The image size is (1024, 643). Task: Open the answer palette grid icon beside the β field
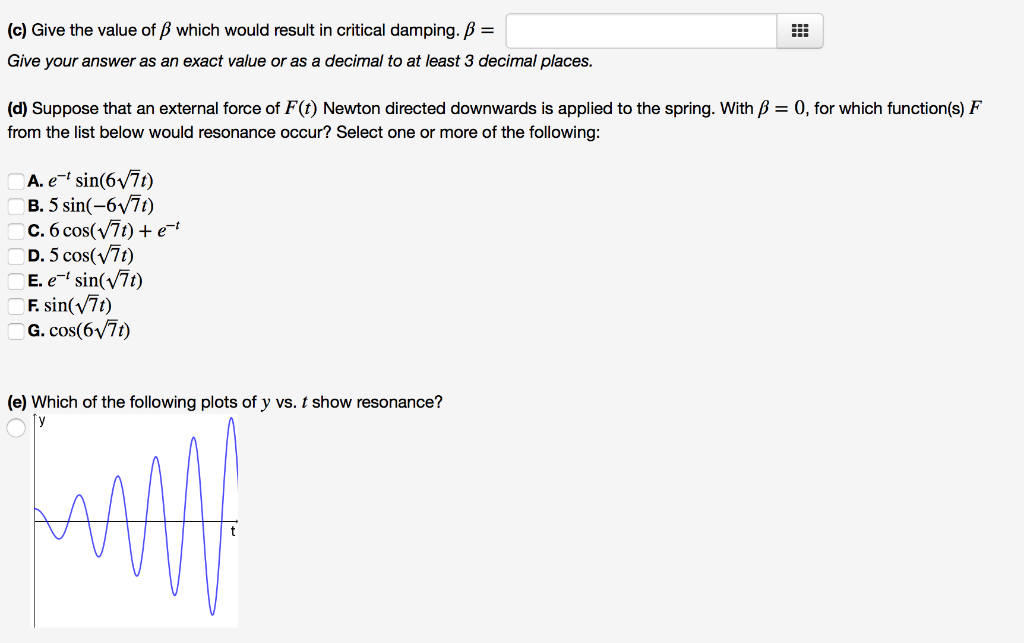click(798, 30)
